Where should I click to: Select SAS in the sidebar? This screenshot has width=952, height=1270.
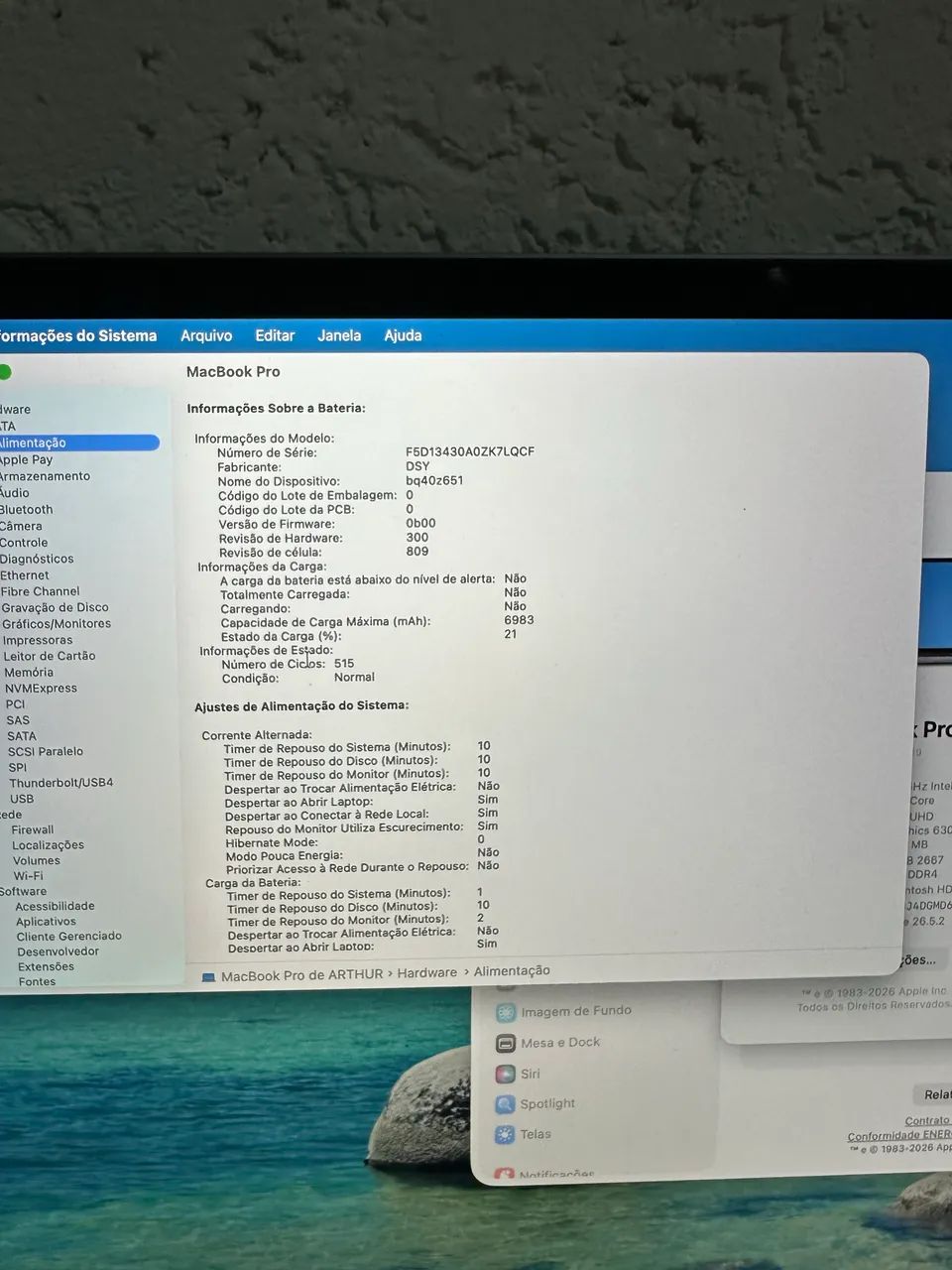tap(18, 720)
